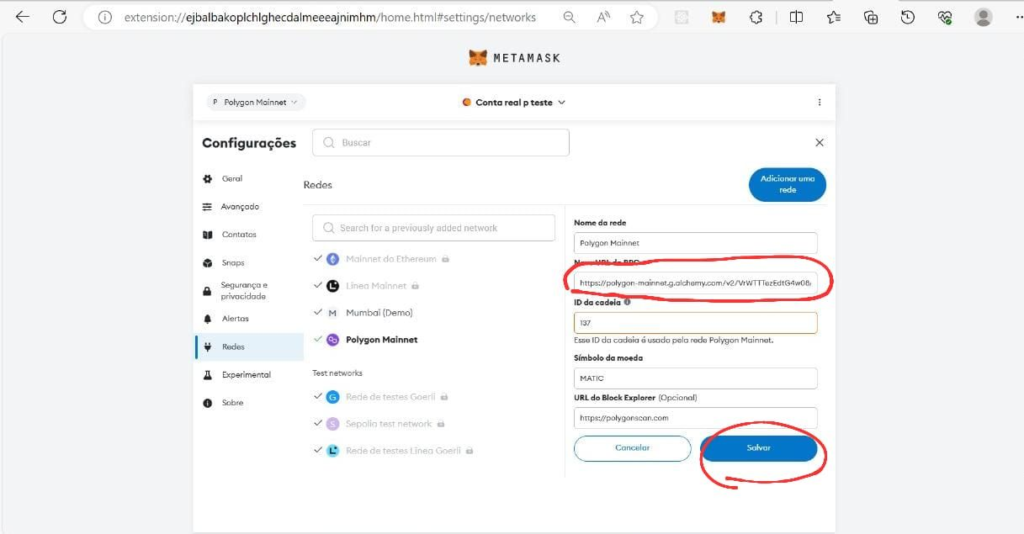Screen dimensions: 1024x534
Task: Click the RPC URL field with alchemy address
Action: (696, 283)
